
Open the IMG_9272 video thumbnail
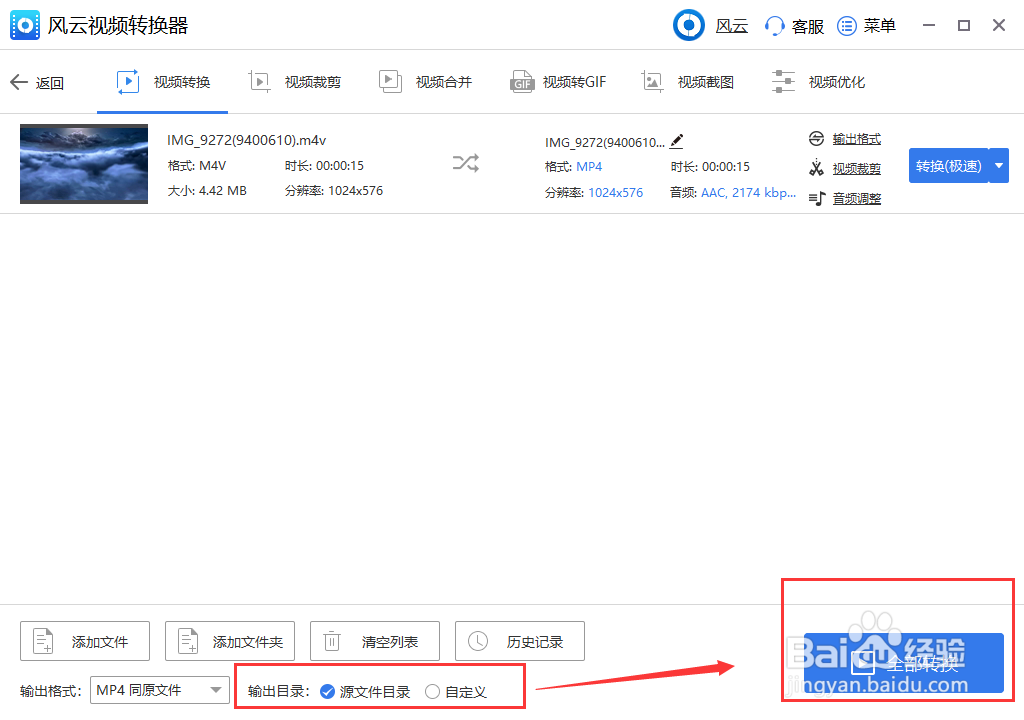click(84, 164)
